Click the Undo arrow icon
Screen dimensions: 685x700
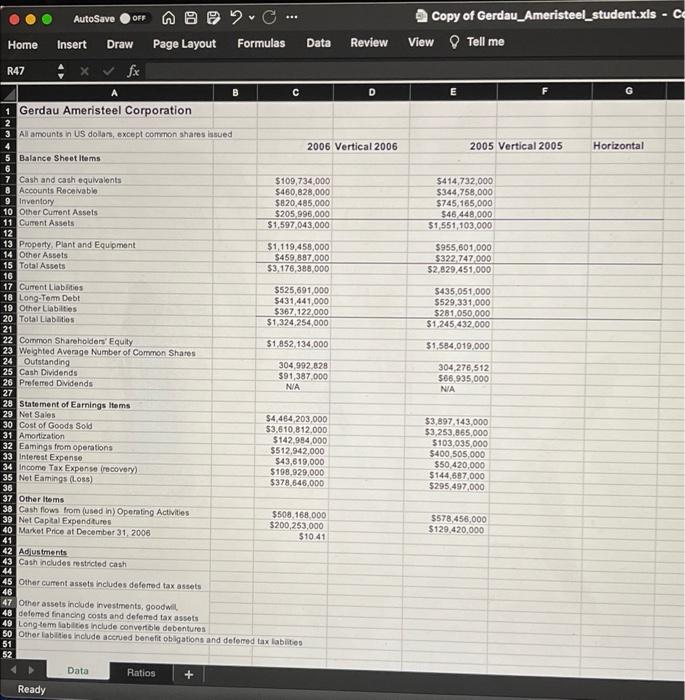pos(236,17)
